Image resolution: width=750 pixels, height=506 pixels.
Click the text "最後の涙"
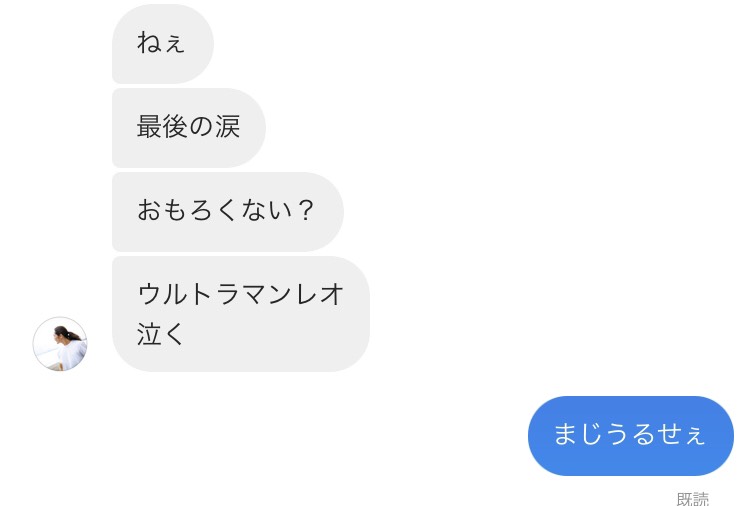[x=188, y=128]
